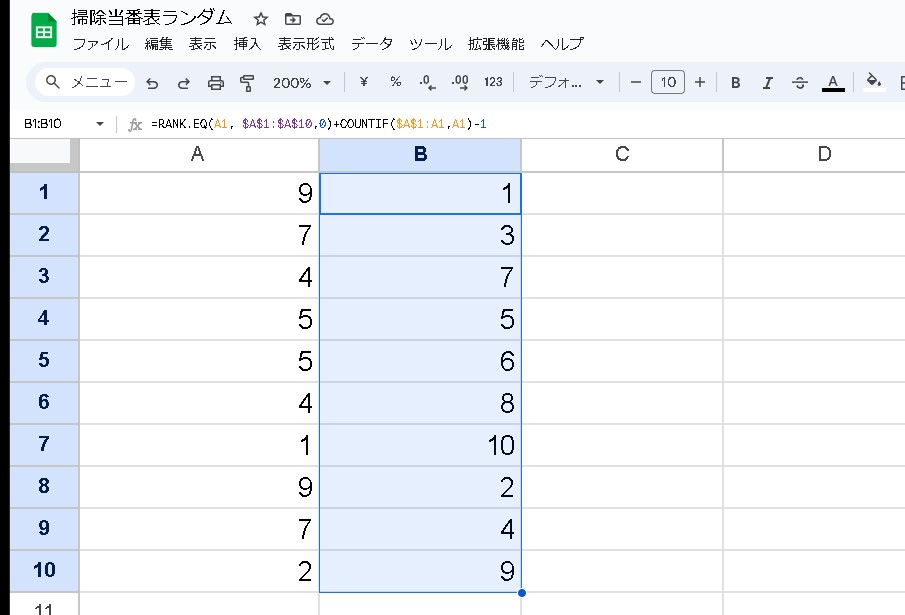905x615 pixels.
Task: Toggle strikethrough formatting
Action: pos(799,83)
